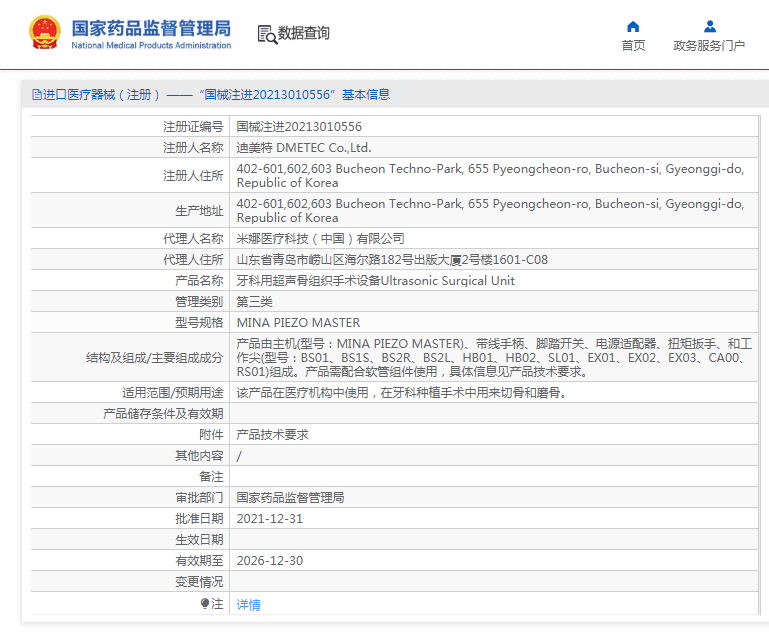The height and width of the screenshot is (633, 769).
Task: Click the 生产地址 address value
Action: (490, 210)
